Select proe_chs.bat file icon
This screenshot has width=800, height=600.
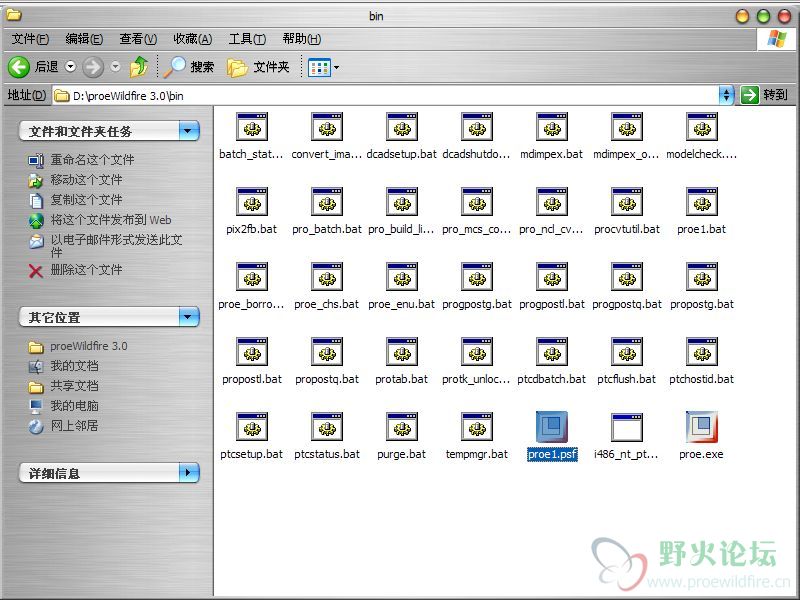(327, 277)
